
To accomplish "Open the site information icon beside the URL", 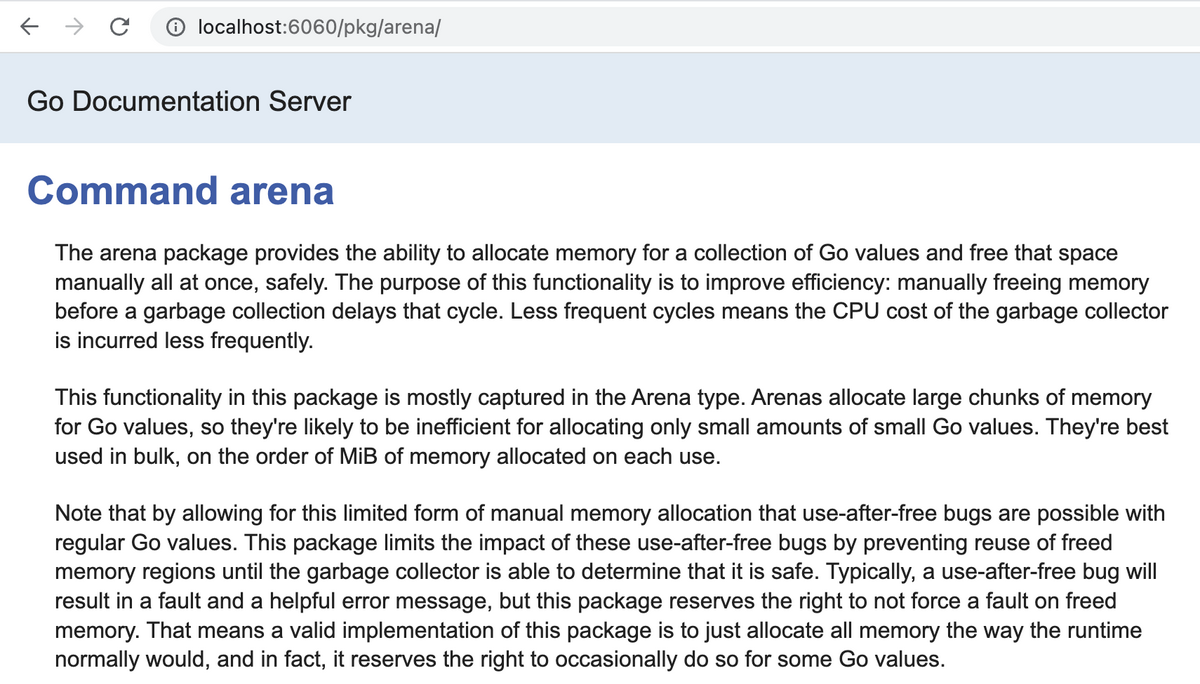I will tap(175, 27).
